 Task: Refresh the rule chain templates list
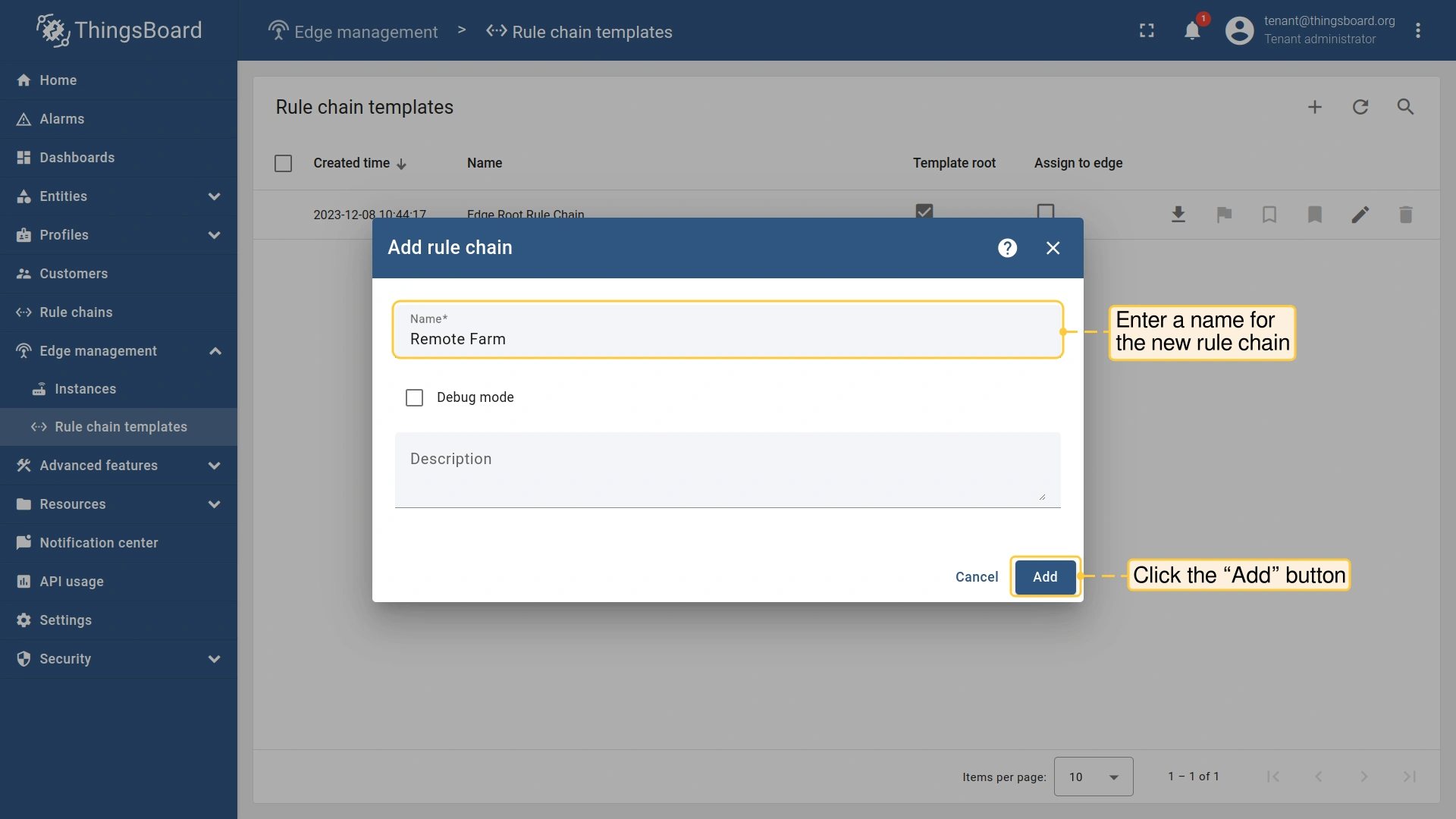[x=1360, y=107]
